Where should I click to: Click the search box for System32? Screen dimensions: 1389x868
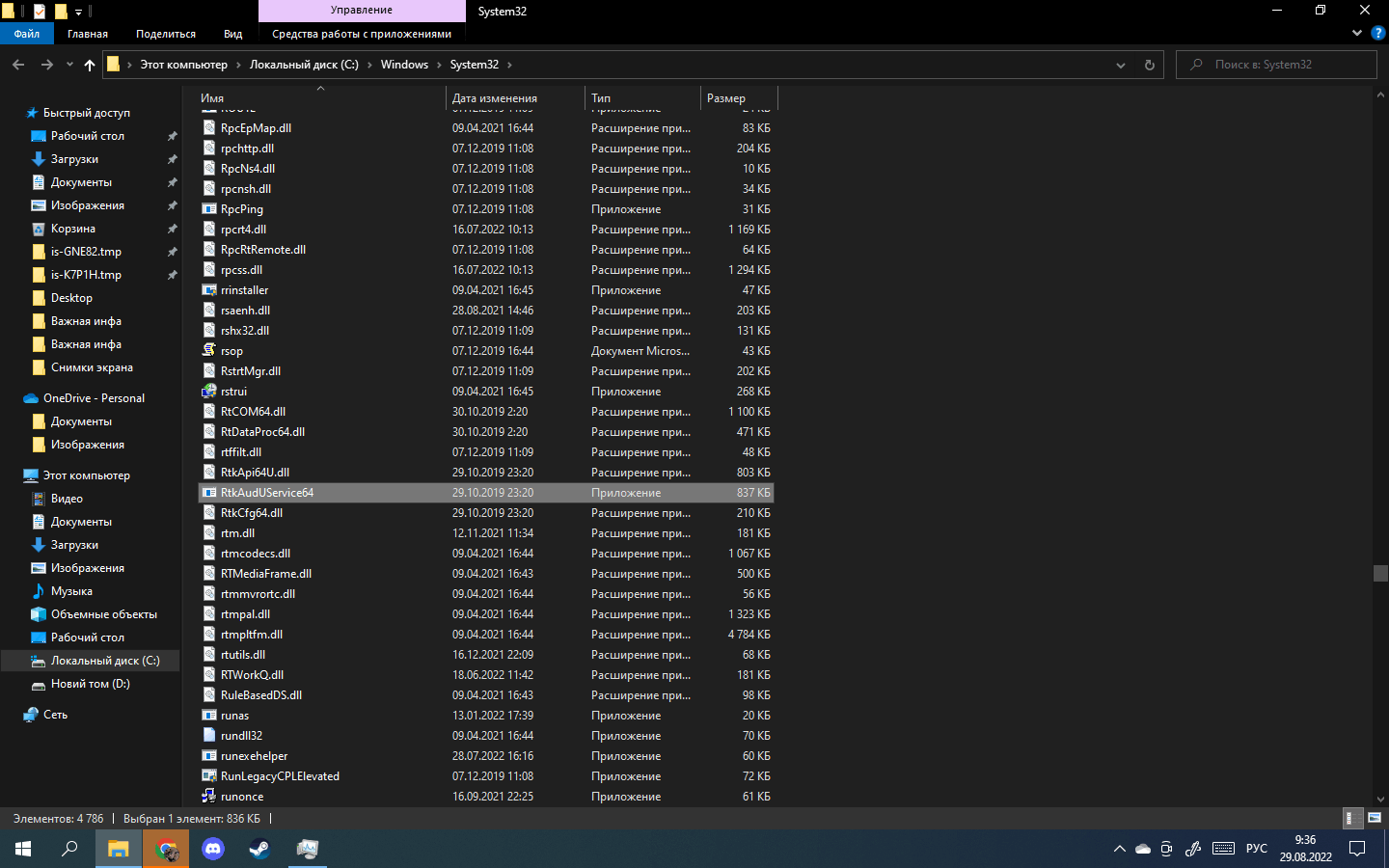(1276, 65)
